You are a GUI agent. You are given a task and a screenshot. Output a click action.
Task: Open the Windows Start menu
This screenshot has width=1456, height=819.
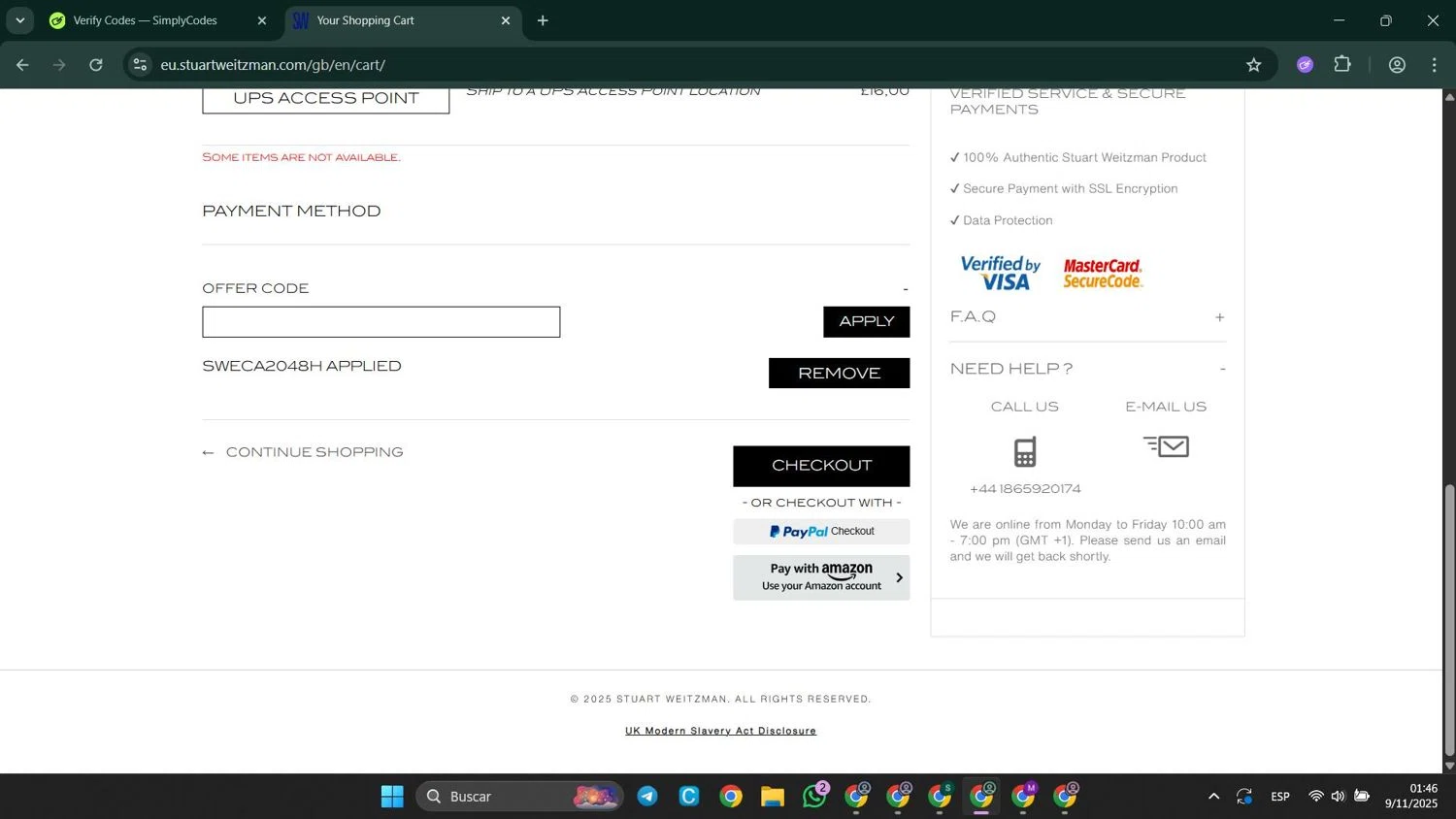(392, 797)
